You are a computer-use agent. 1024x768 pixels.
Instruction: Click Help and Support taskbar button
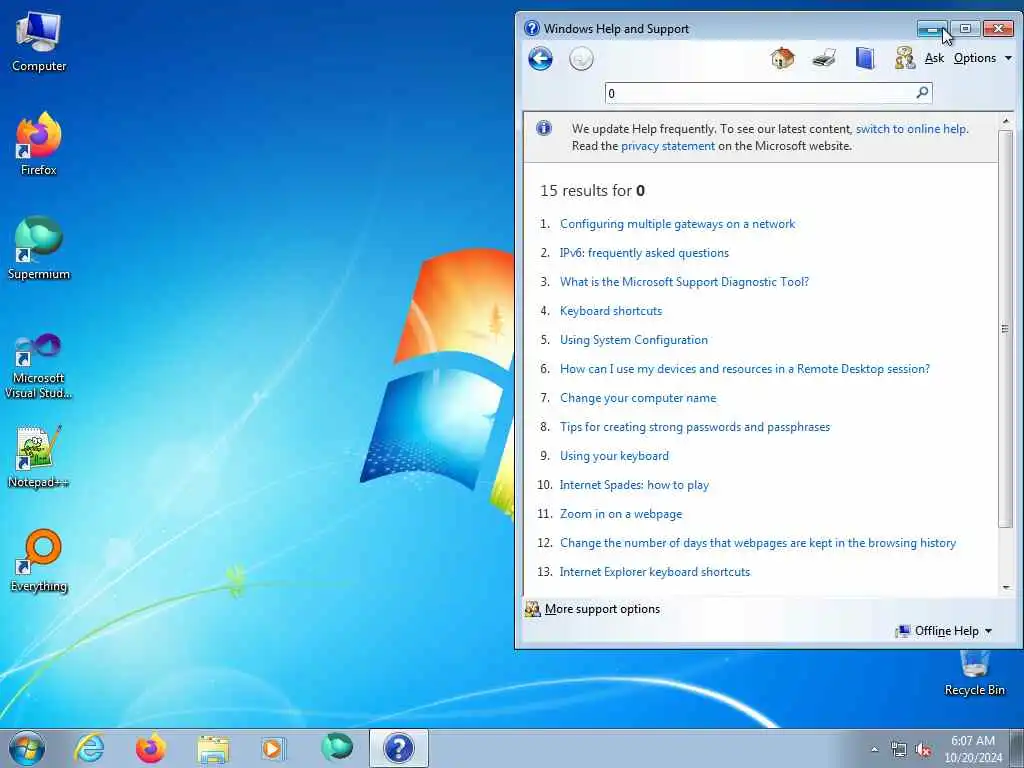399,748
